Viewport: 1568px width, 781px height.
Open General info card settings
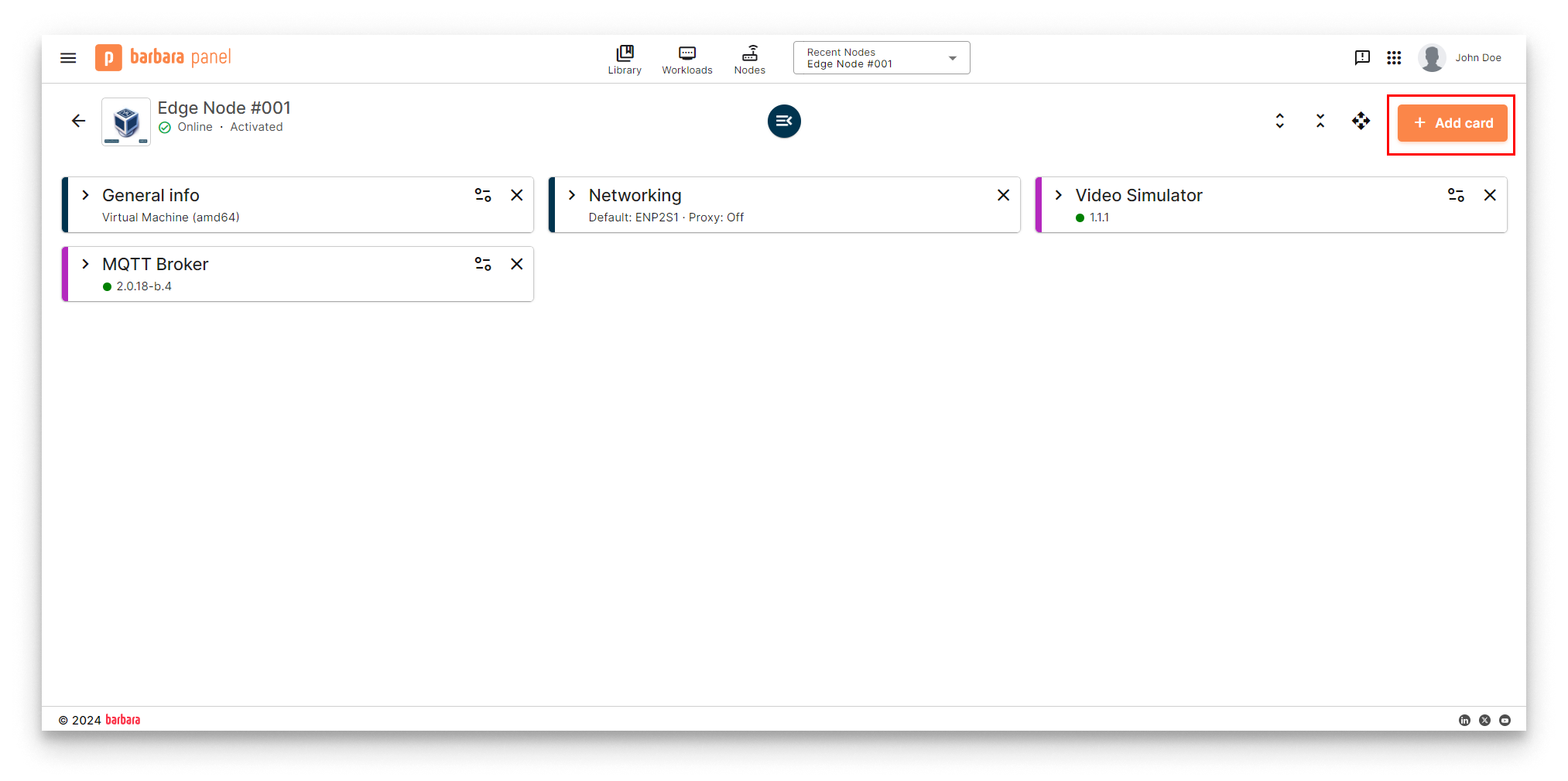click(x=483, y=196)
